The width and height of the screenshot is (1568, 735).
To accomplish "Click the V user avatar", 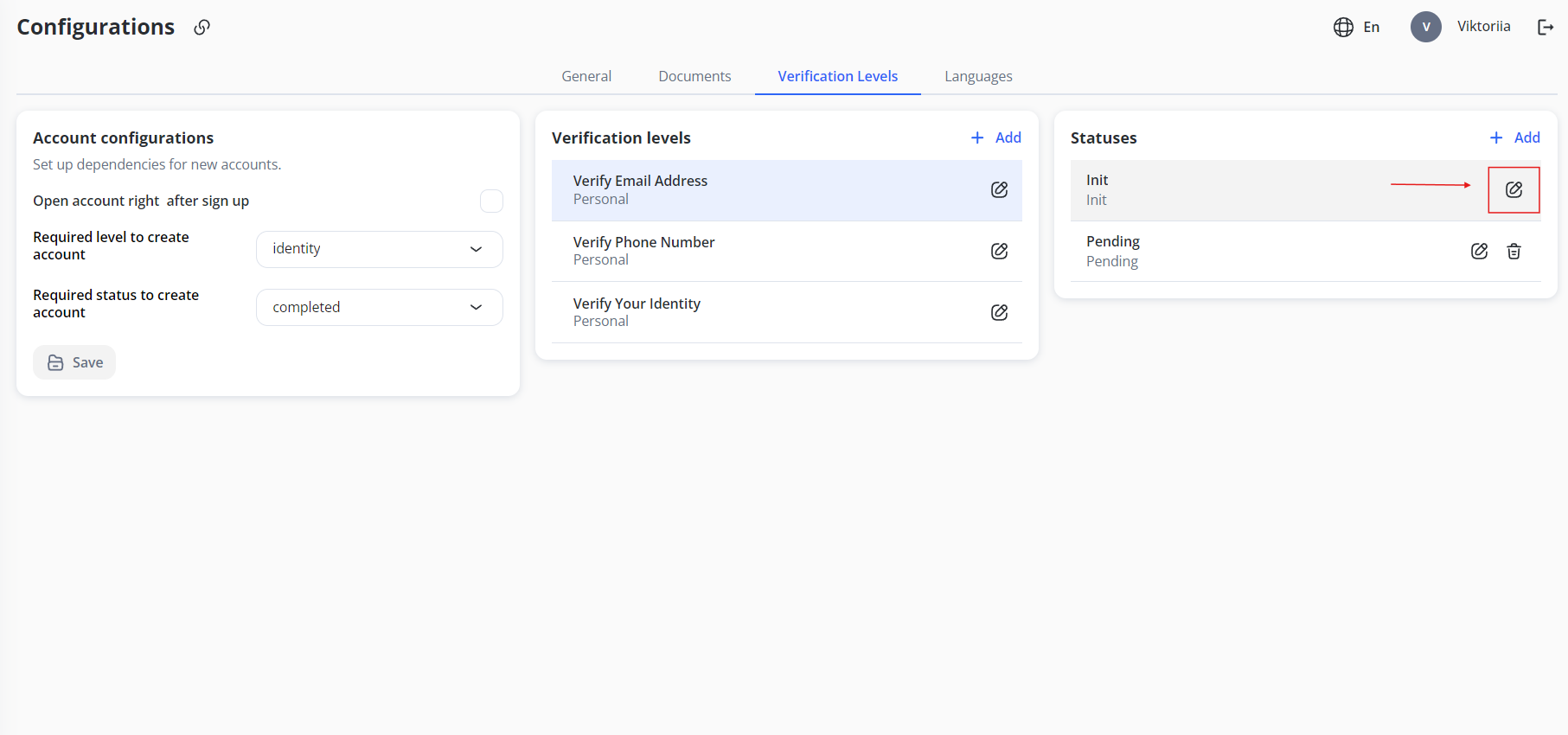I will click(x=1426, y=27).
